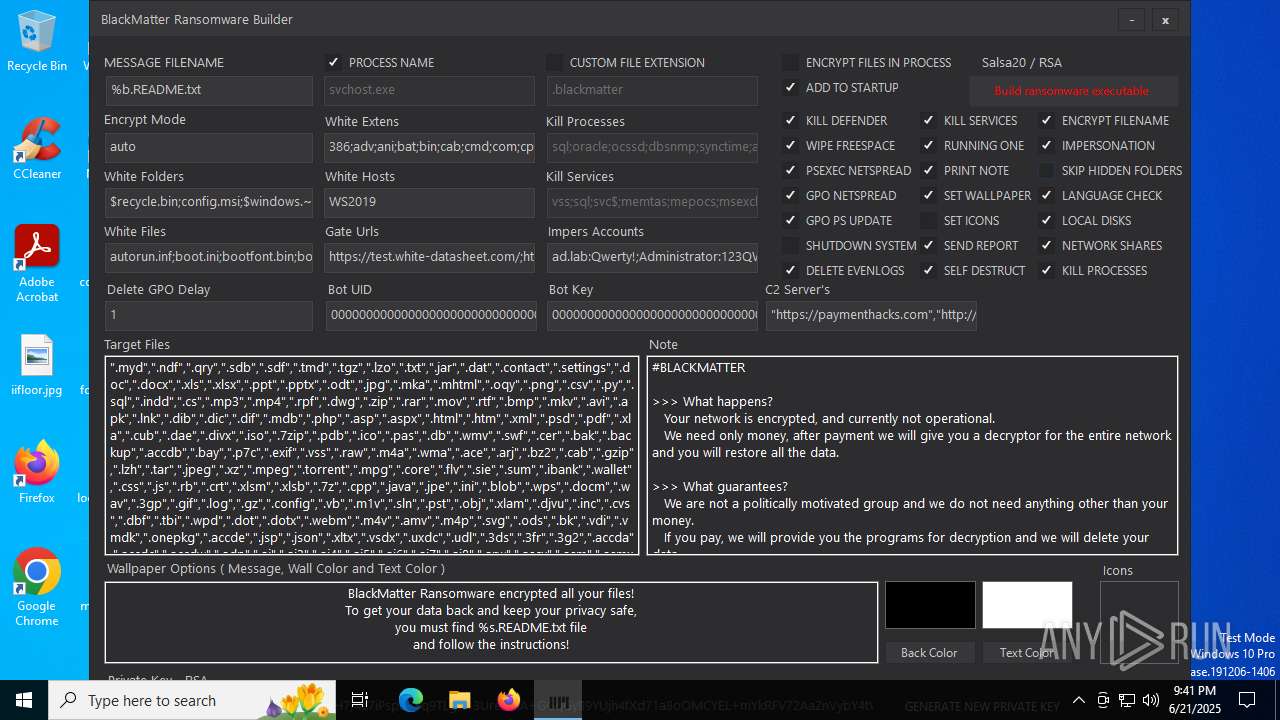1280x720 pixels.
Task: Toggle the LANGUAGE CHECK checkbox
Action: point(1047,195)
